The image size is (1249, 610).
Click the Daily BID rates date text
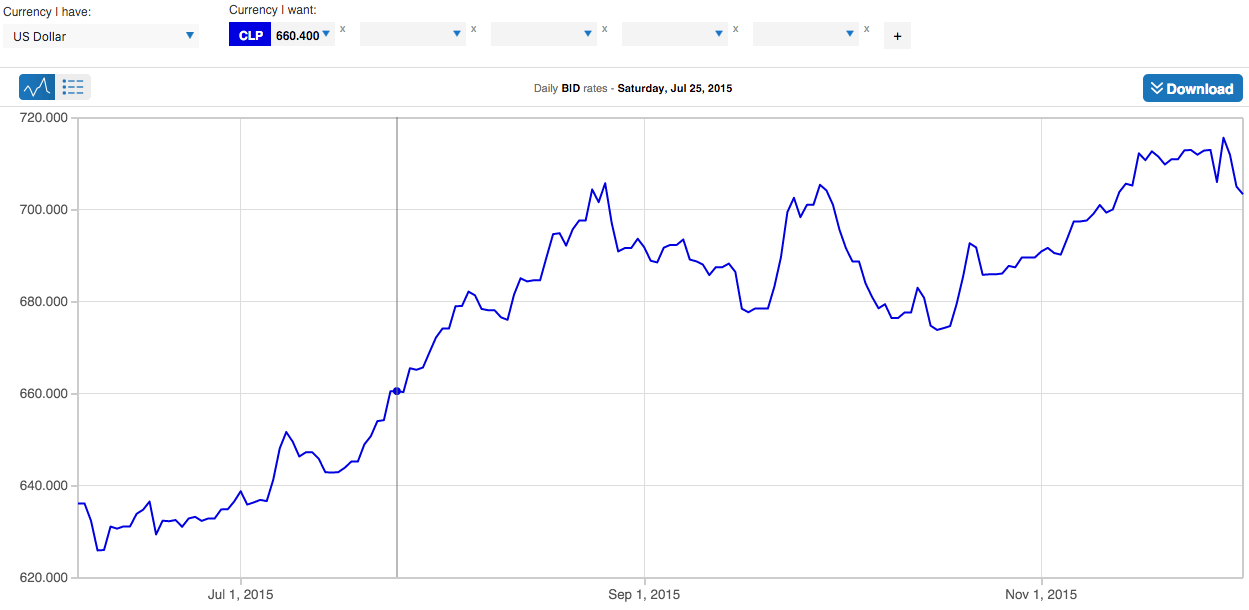coord(635,88)
